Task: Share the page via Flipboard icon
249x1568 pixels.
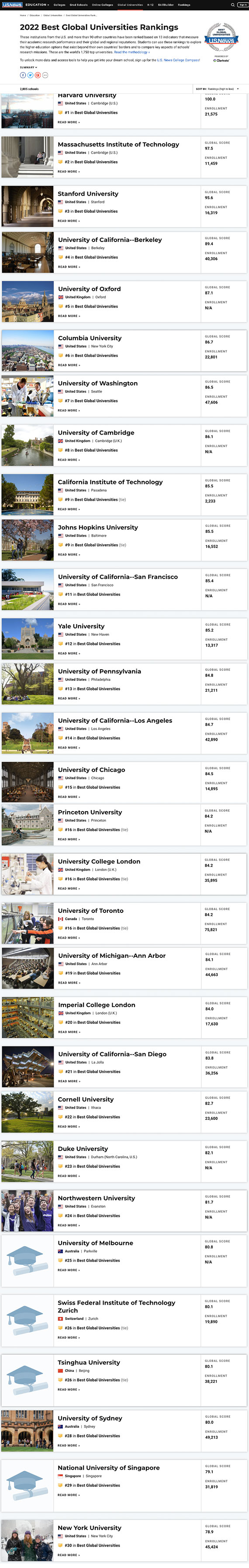Action: (38, 75)
